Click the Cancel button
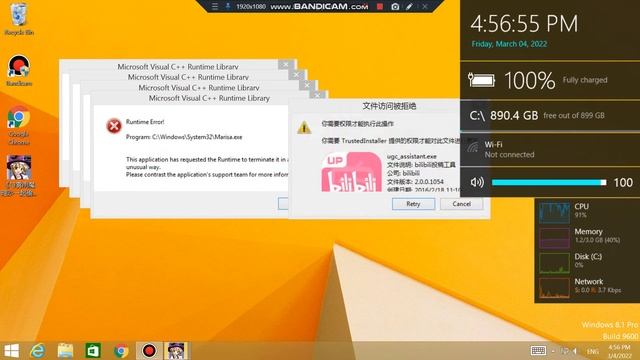Image resolution: width=640 pixels, height=360 pixels. point(461,204)
